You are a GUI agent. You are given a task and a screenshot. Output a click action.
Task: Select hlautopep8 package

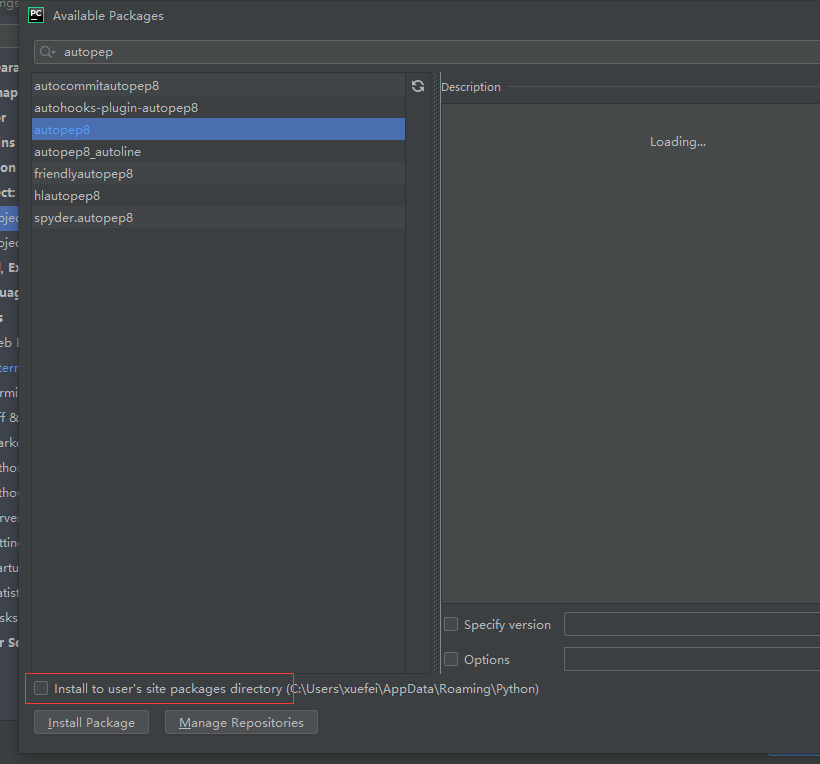[219, 196]
